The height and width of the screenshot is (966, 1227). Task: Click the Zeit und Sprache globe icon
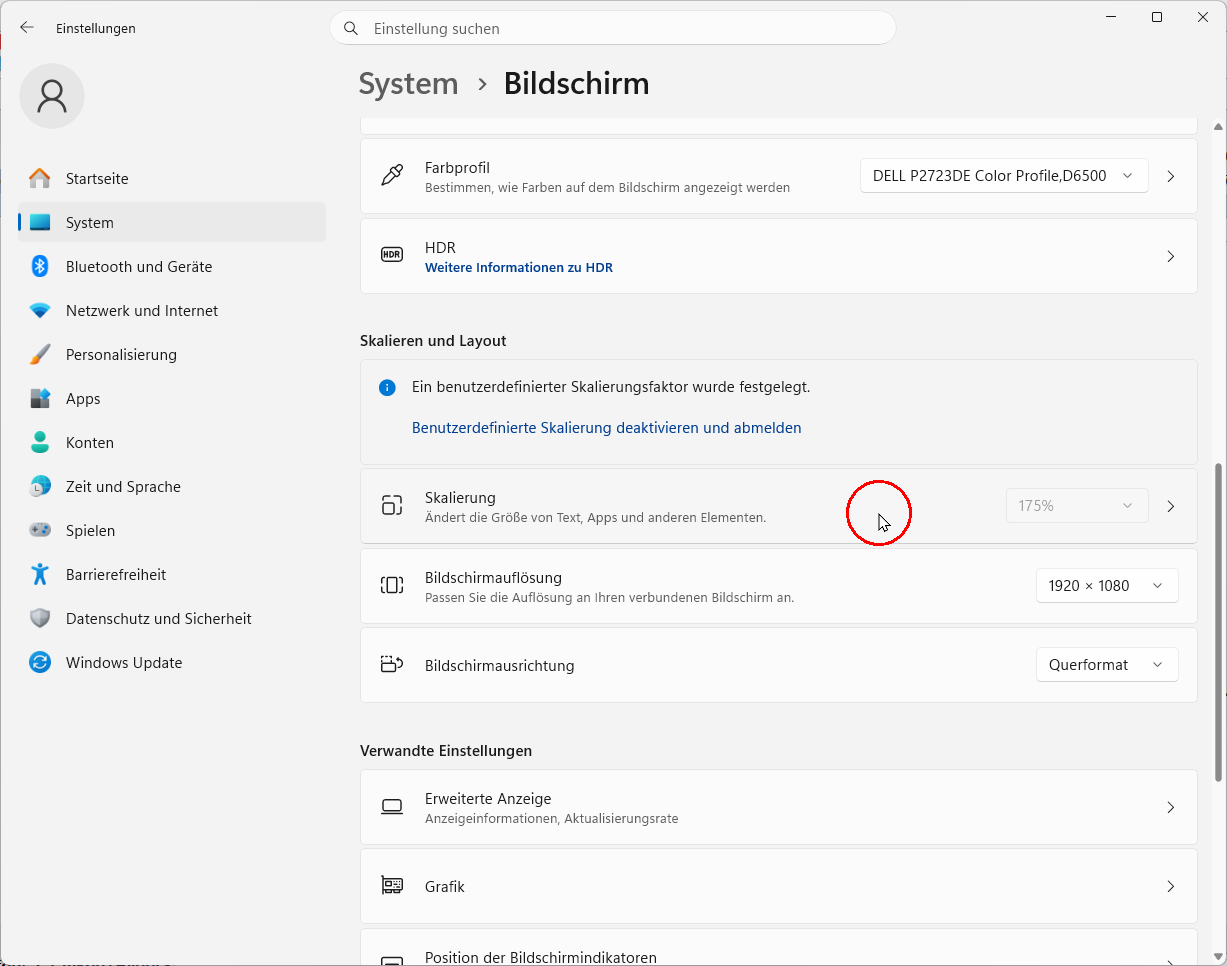pyautogui.click(x=40, y=487)
